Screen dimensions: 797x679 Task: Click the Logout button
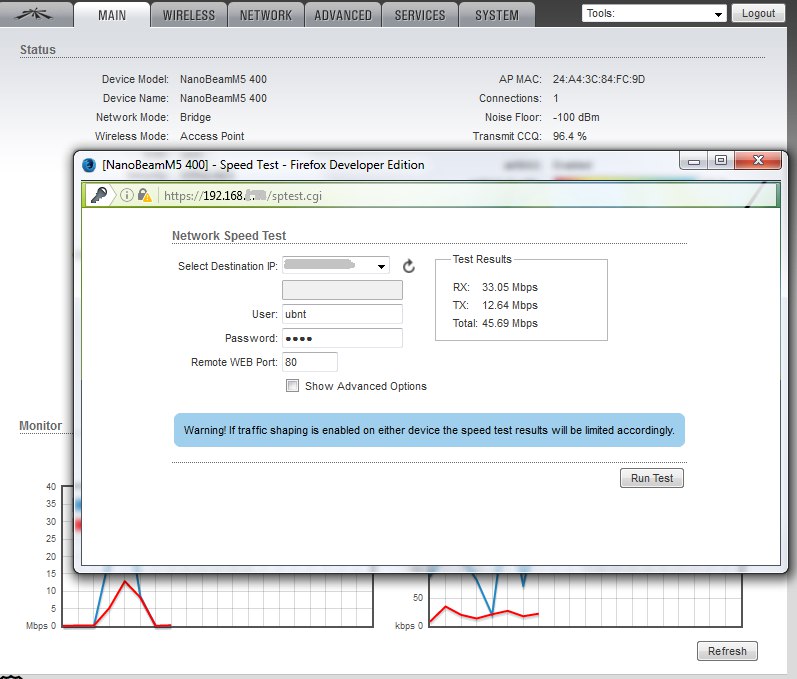click(x=758, y=14)
